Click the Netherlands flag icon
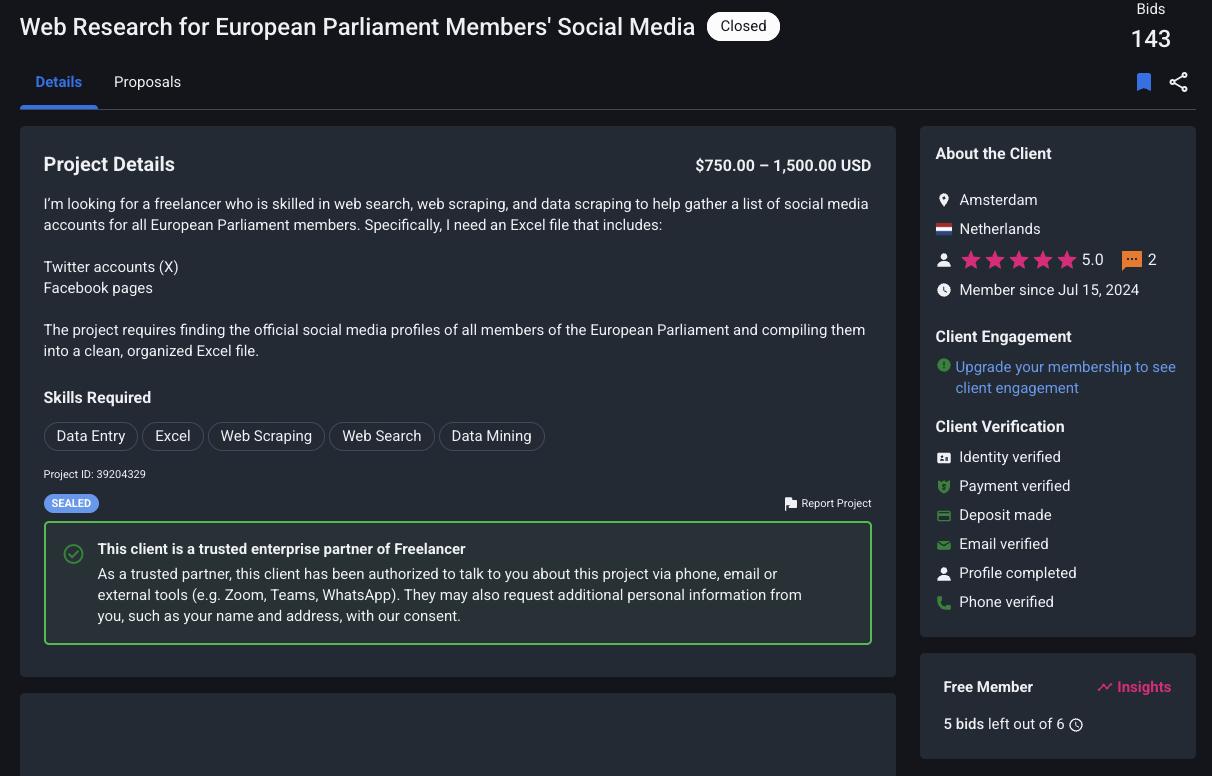This screenshot has height=776, width=1212. (x=944, y=229)
